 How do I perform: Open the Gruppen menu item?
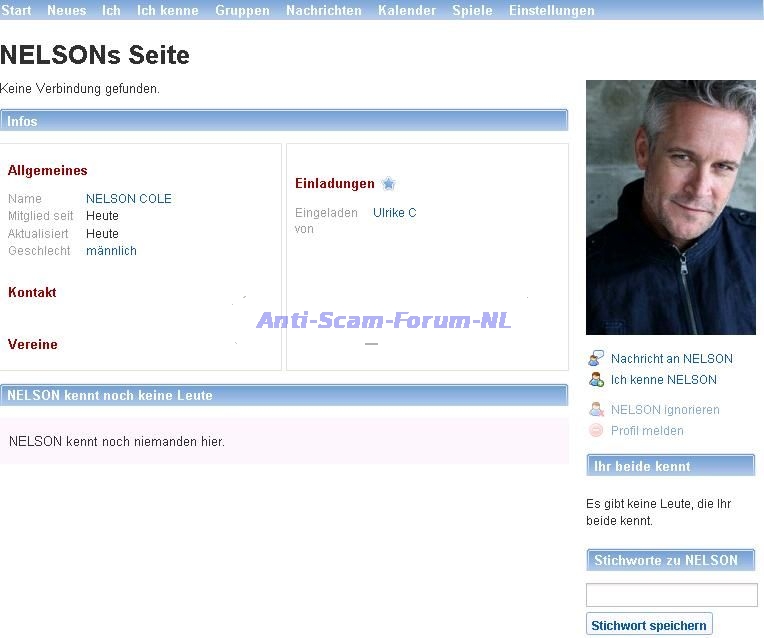[242, 10]
